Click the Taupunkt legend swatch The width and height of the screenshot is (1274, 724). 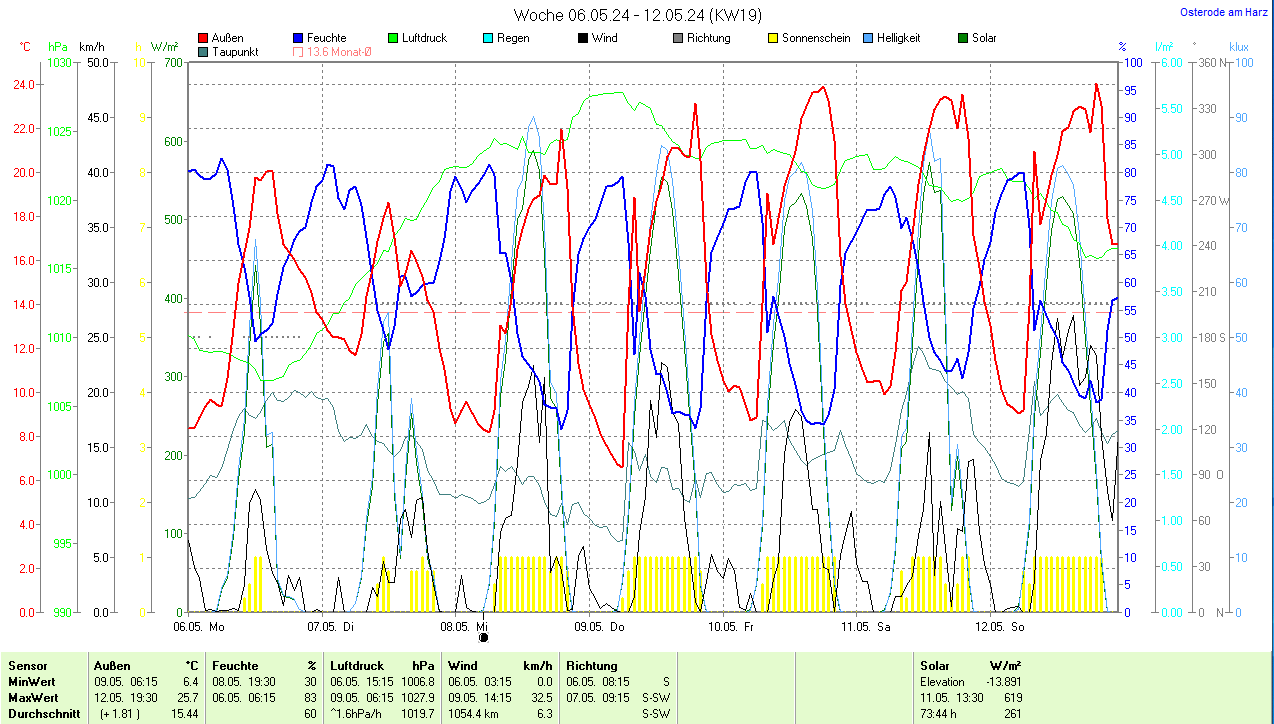204,51
